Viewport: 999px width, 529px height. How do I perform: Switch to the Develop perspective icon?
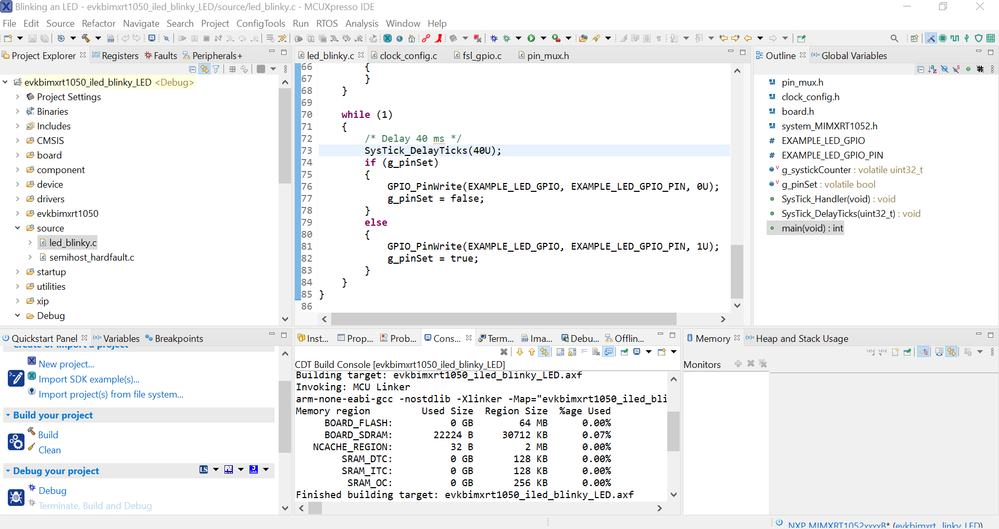click(x=931, y=38)
